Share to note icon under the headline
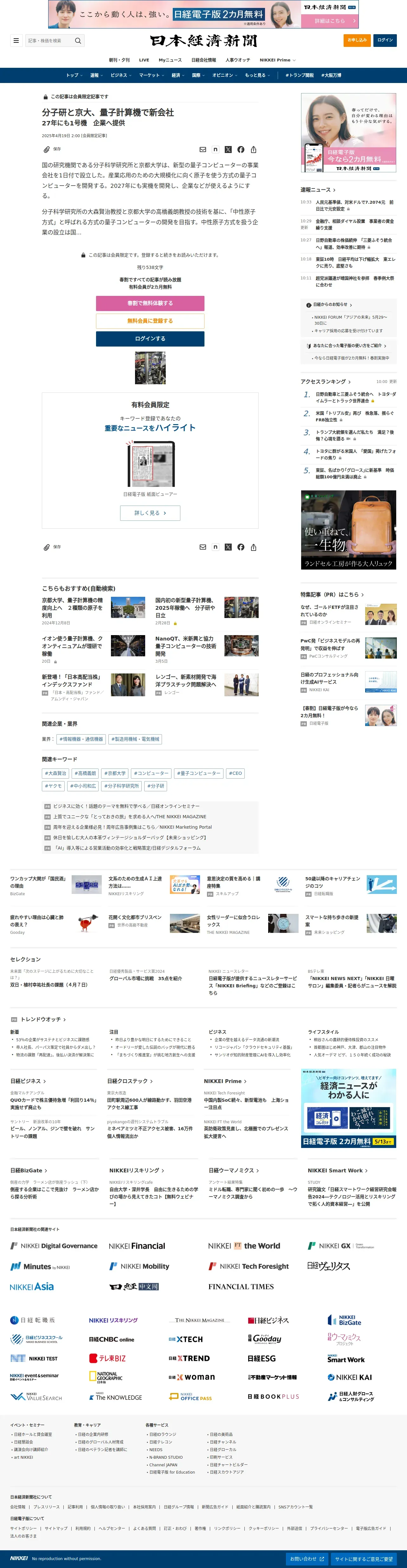 pos(215,149)
